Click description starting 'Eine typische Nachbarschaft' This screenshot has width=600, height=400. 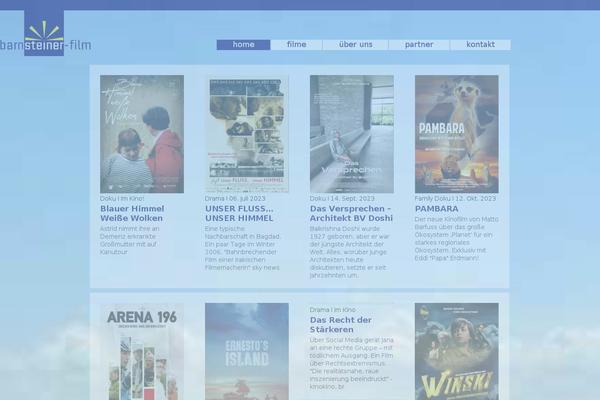(x=242, y=248)
